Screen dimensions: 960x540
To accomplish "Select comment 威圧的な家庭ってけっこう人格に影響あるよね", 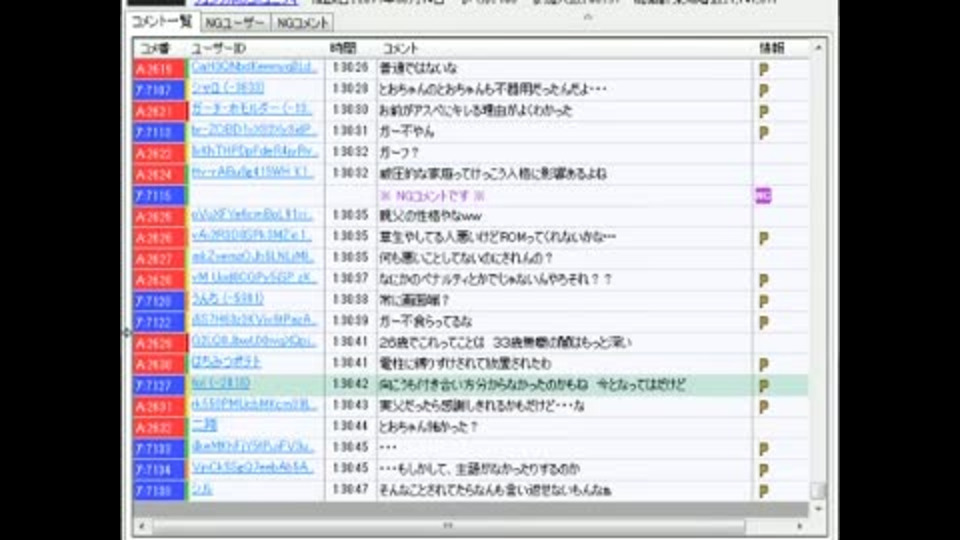I will coord(493,174).
